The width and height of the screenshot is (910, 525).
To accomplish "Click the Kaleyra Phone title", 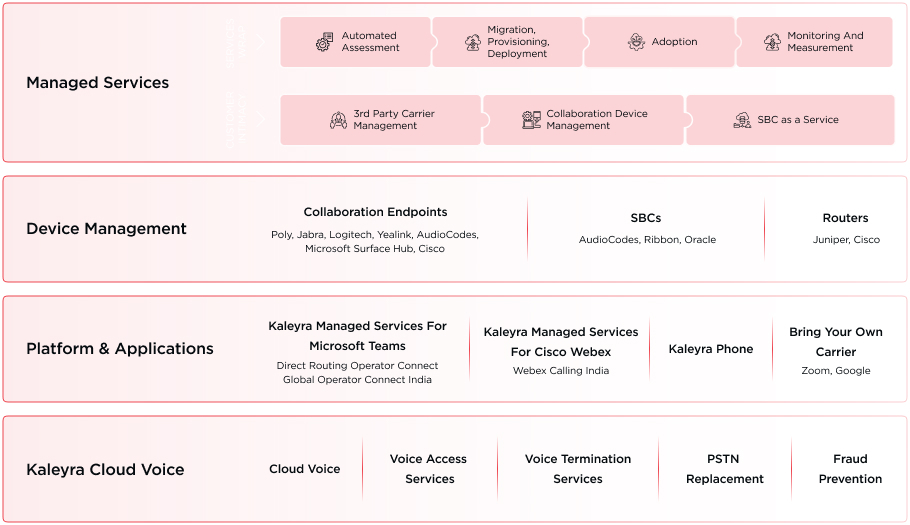I will coord(711,349).
